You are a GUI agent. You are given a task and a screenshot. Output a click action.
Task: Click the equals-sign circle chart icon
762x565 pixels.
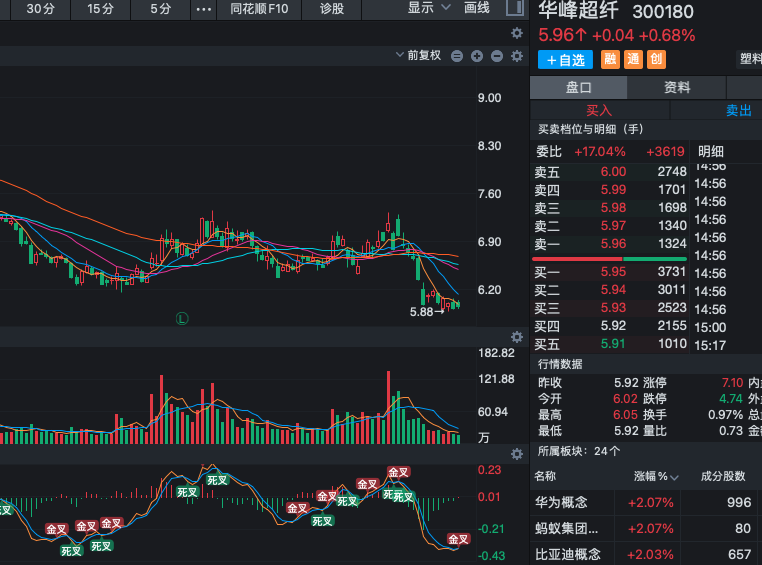click(457, 56)
